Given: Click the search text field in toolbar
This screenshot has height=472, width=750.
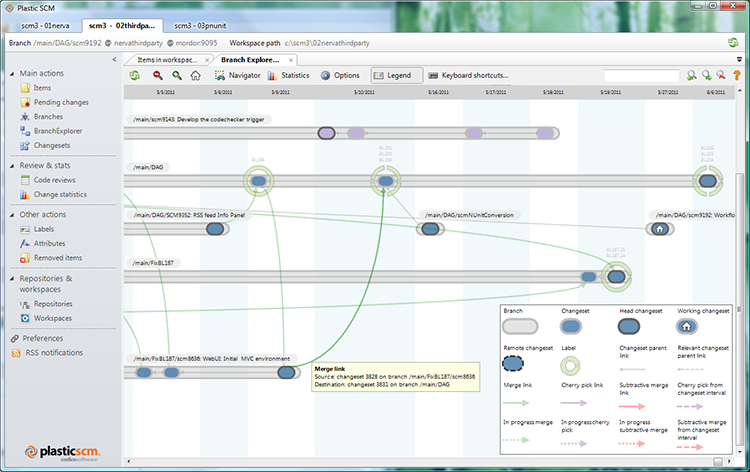Looking at the screenshot, I should [641, 76].
